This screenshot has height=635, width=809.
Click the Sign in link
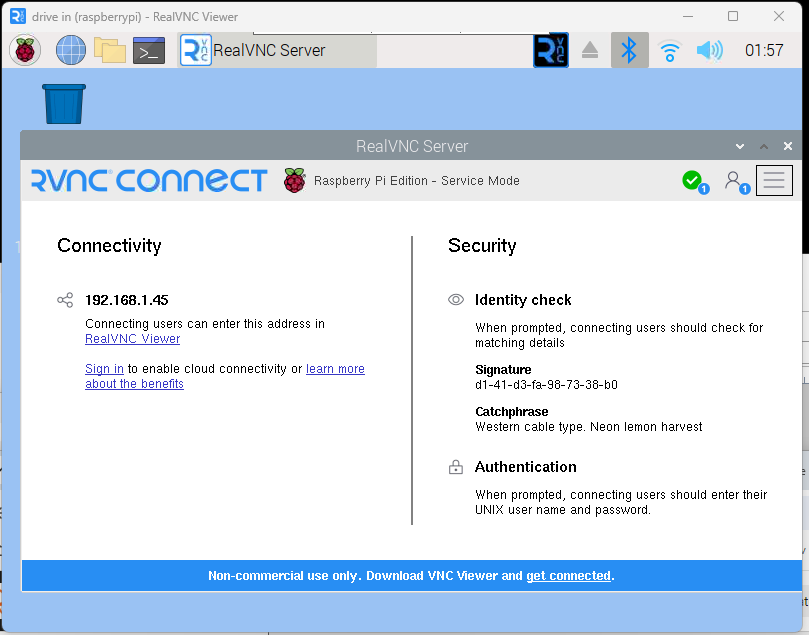tap(104, 369)
